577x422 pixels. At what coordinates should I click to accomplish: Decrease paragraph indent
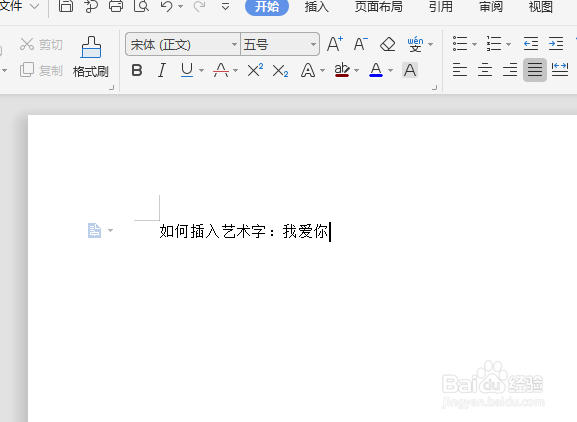(531, 44)
